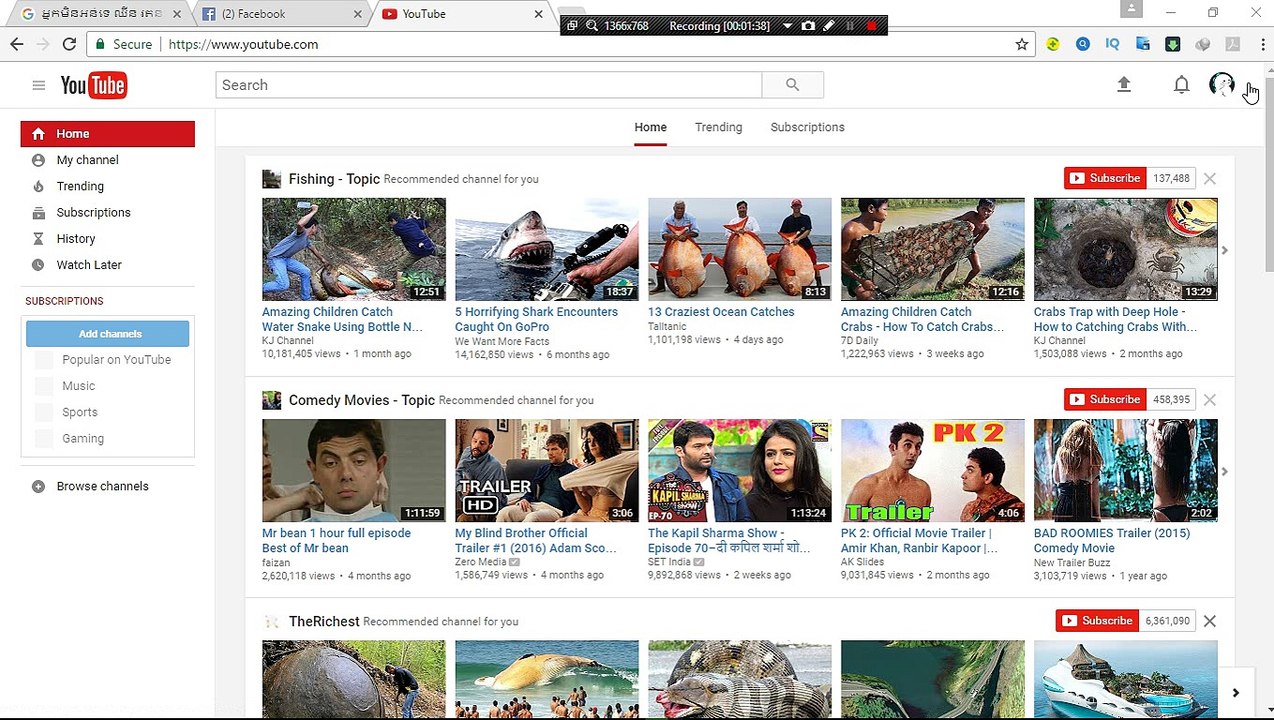Click the Comedy Movies - Topic channel avatar

tap(271, 400)
